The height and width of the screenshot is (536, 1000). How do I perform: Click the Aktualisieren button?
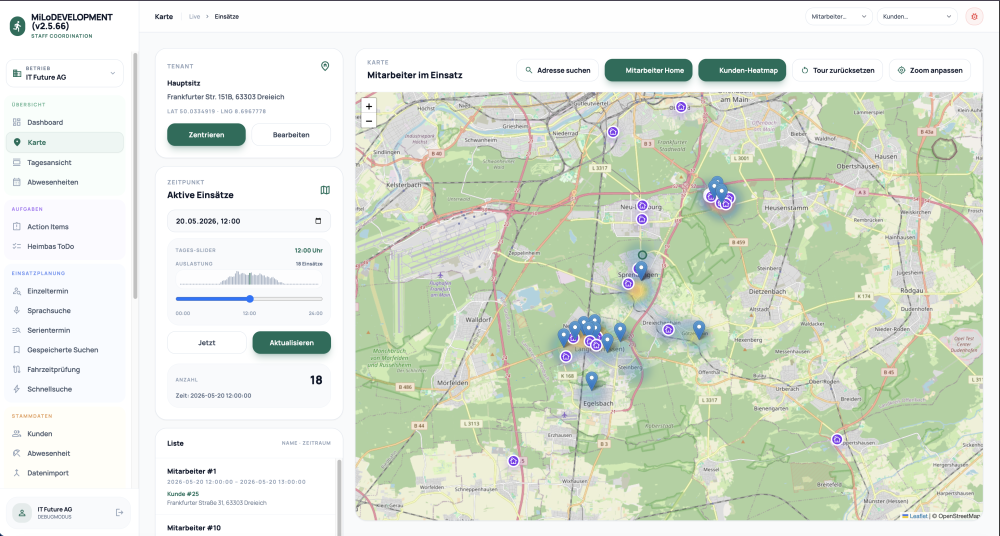(x=291, y=343)
